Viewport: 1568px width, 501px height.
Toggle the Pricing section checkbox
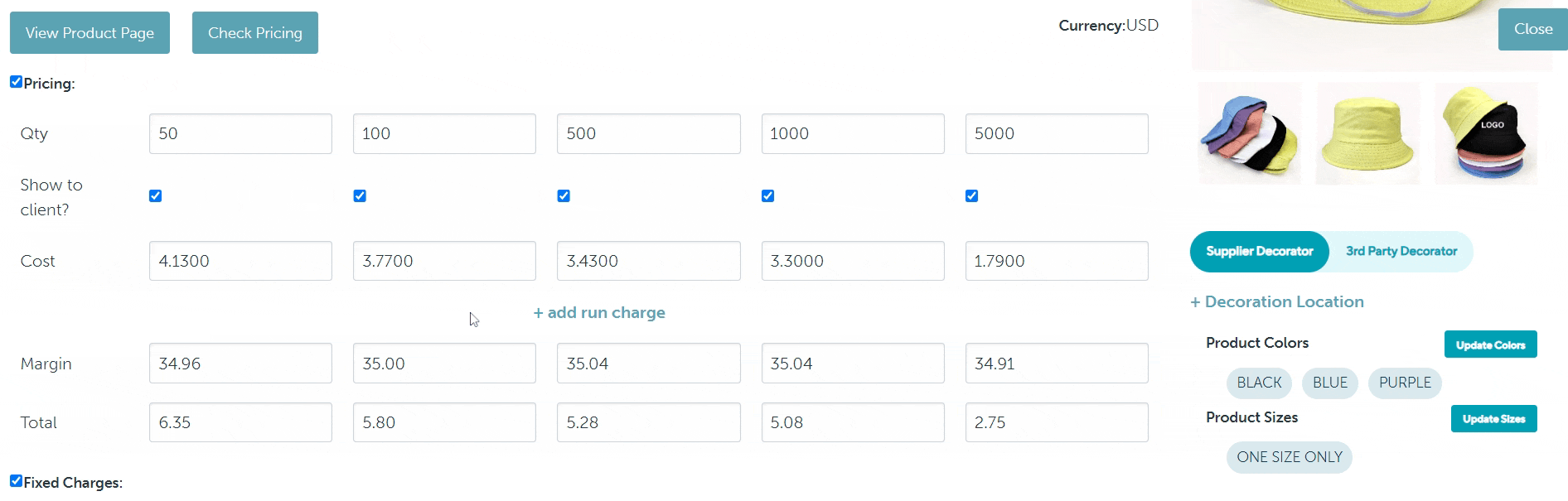click(x=16, y=82)
